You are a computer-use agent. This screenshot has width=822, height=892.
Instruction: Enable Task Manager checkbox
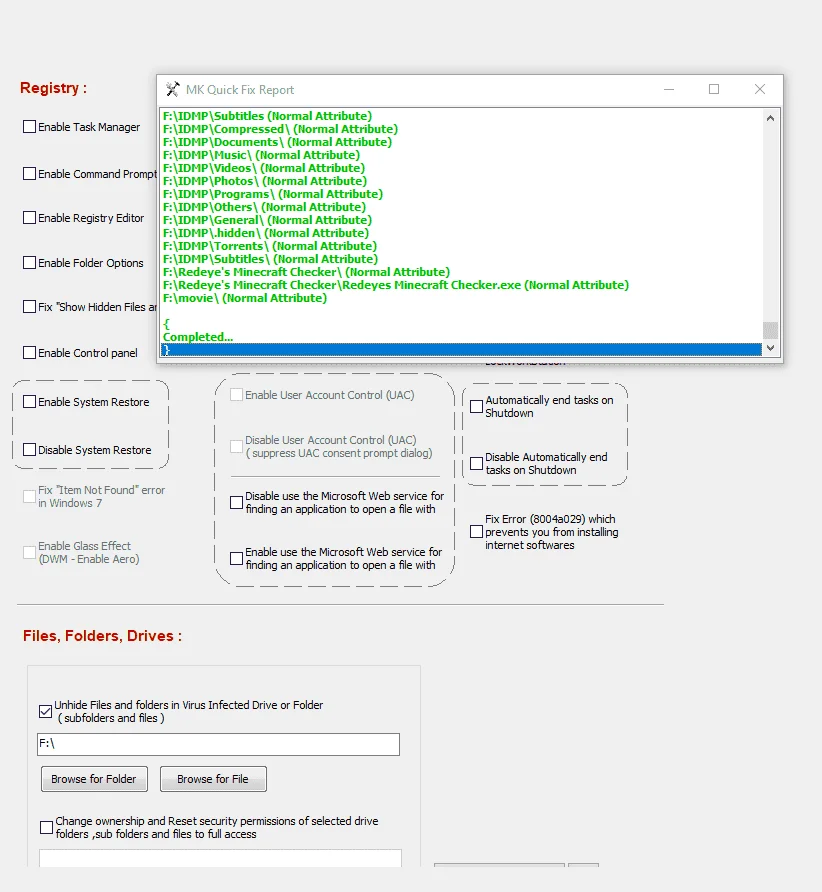[29, 126]
